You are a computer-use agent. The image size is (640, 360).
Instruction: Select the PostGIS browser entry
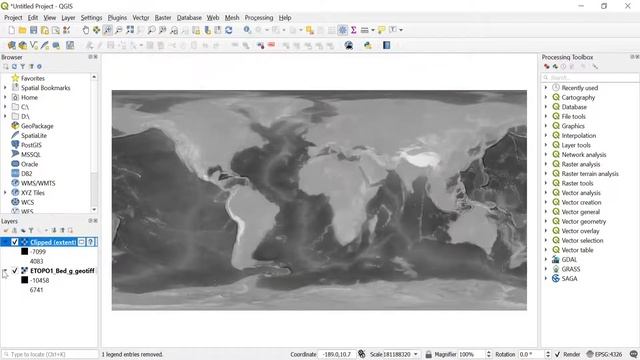tap(31, 145)
